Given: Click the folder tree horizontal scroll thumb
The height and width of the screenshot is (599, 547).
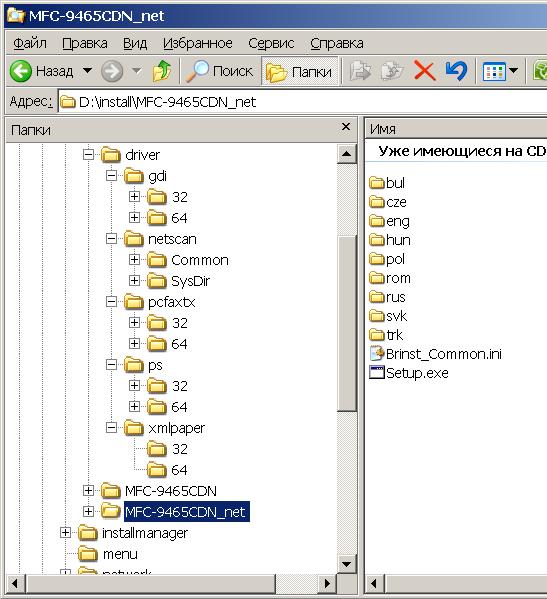Looking at the screenshot, I should click(x=150, y=584).
